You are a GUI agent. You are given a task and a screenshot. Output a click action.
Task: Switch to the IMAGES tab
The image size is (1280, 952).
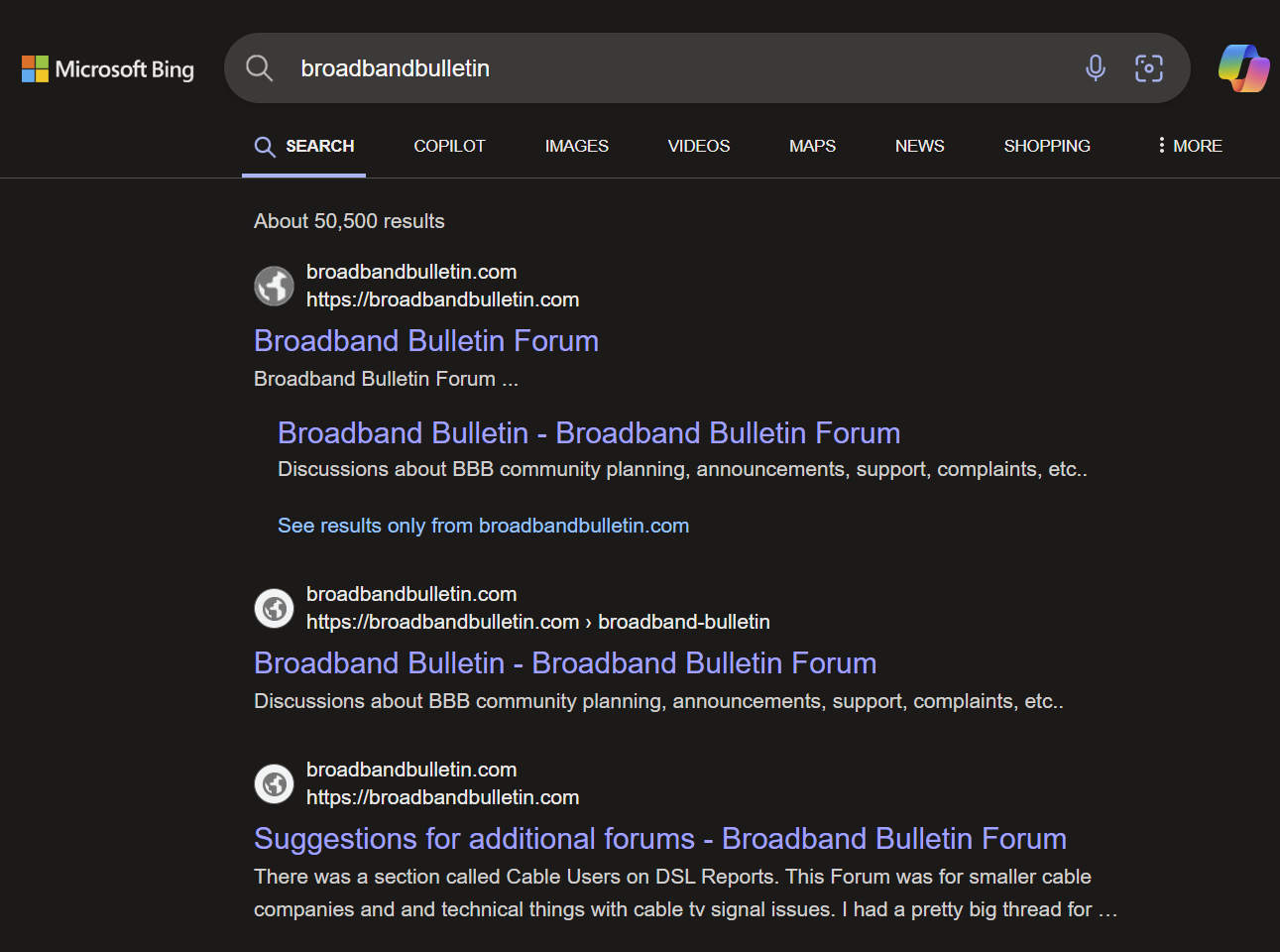(577, 146)
